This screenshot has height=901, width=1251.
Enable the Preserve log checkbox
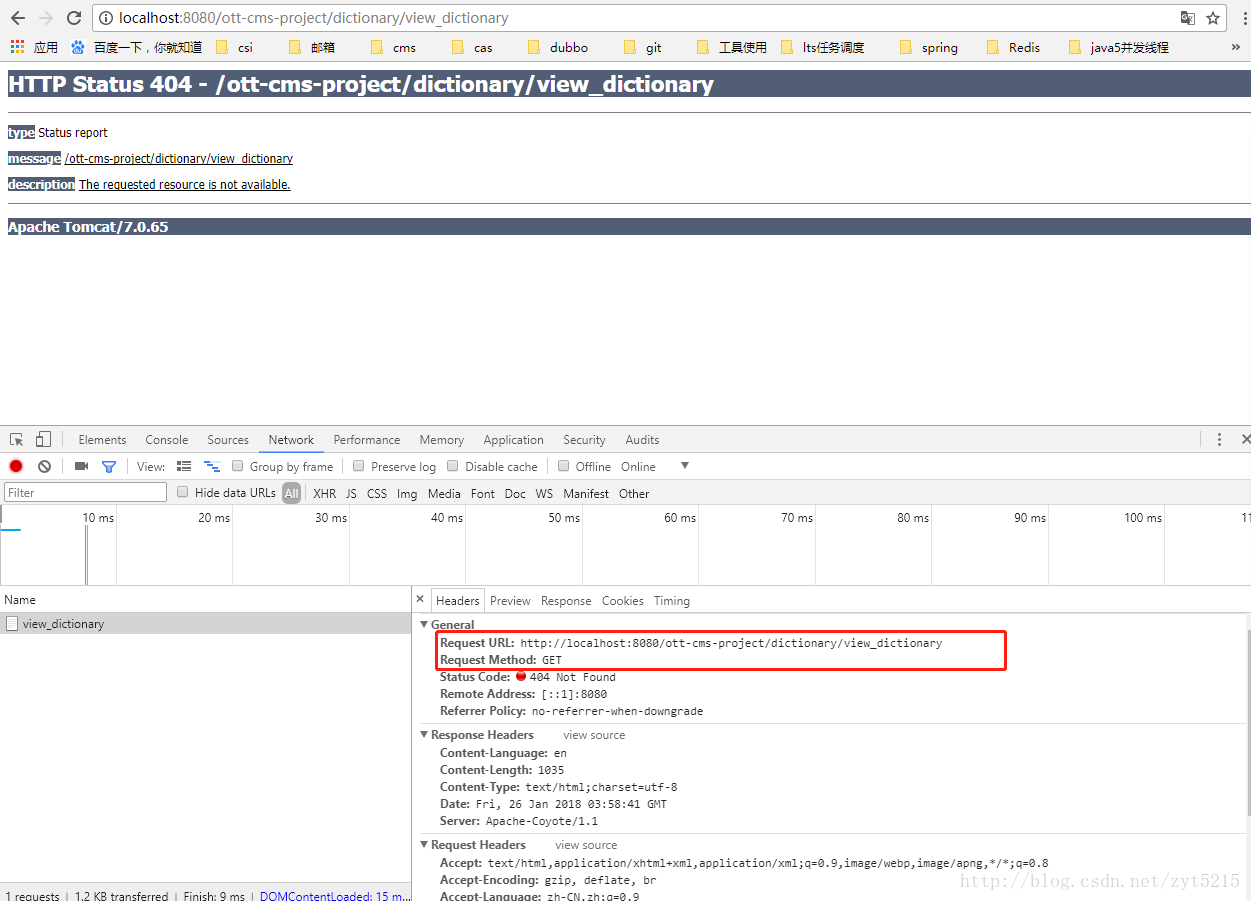click(359, 466)
